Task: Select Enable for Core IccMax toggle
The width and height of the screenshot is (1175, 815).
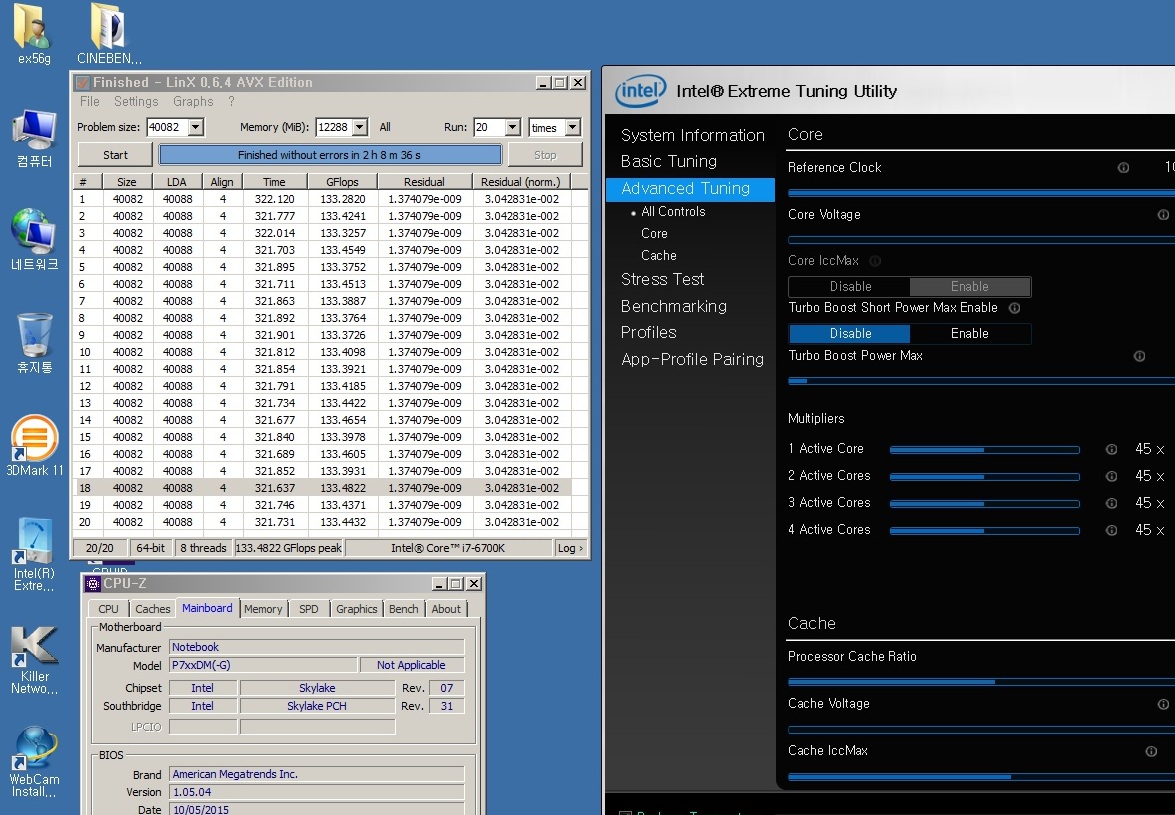Action: pos(970,286)
